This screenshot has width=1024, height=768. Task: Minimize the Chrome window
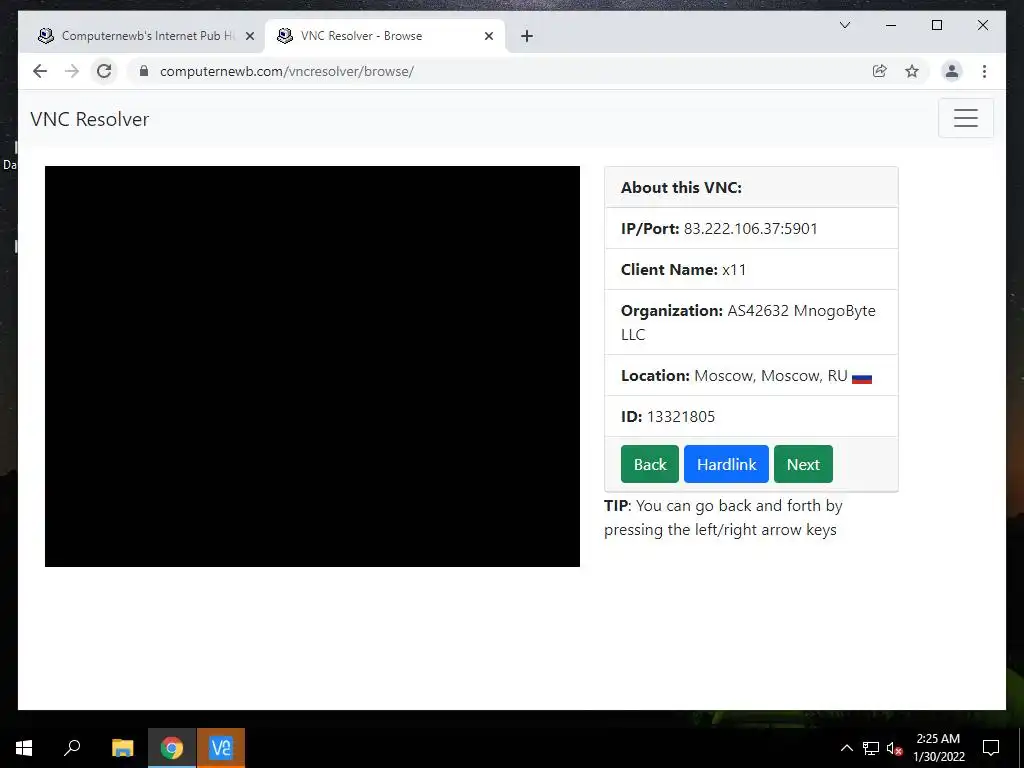pyautogui.click(x=891, y=25)
